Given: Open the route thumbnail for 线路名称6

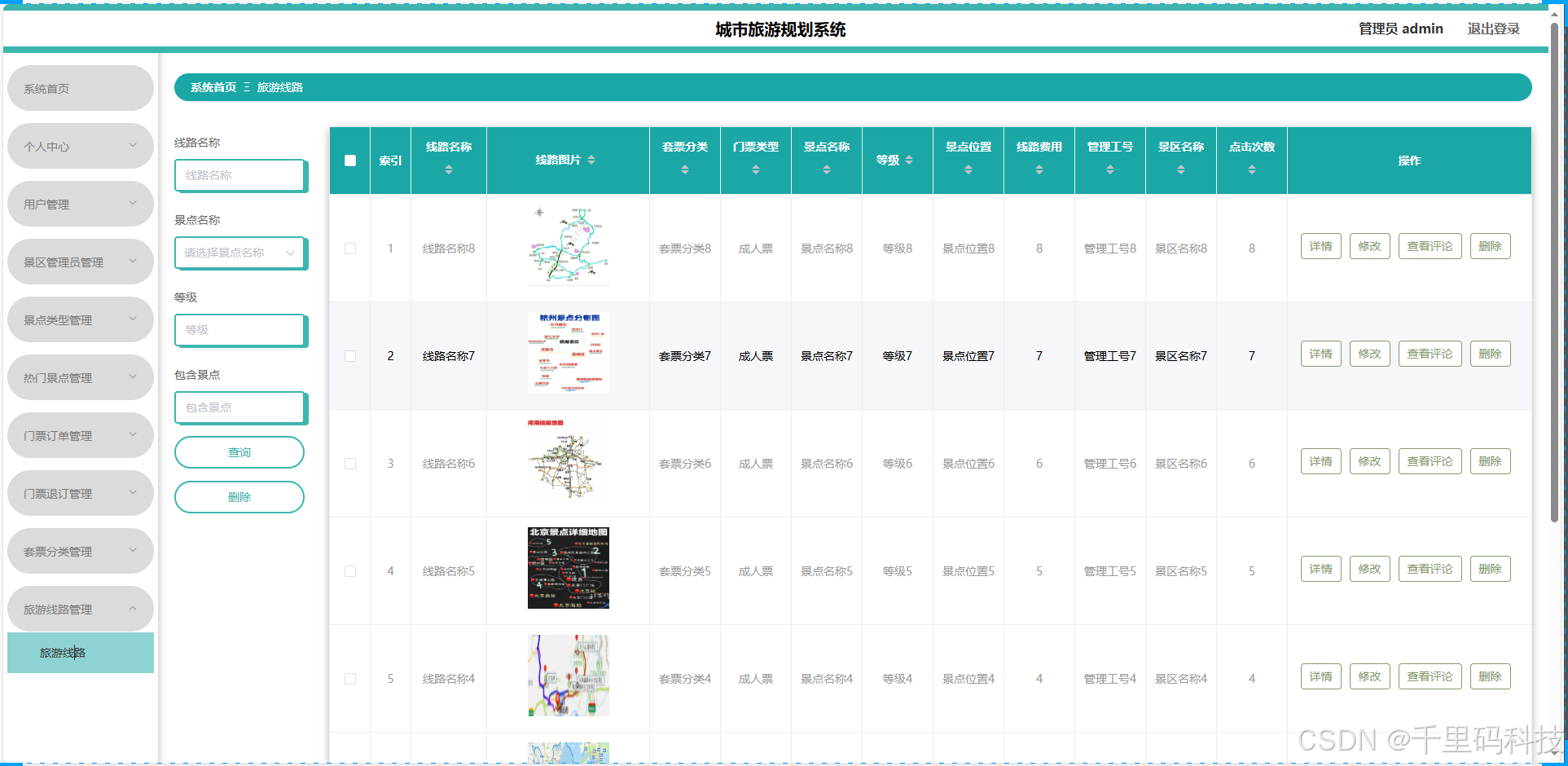Looking at the screenshot, I should [569, 460].
